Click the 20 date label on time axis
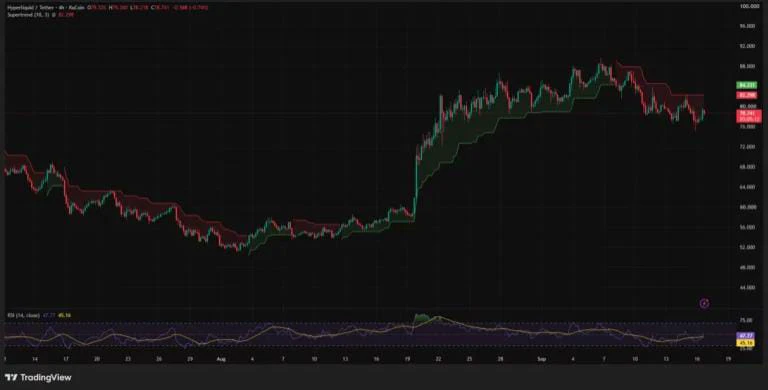The image size is (768, 390). coord(97,359)
